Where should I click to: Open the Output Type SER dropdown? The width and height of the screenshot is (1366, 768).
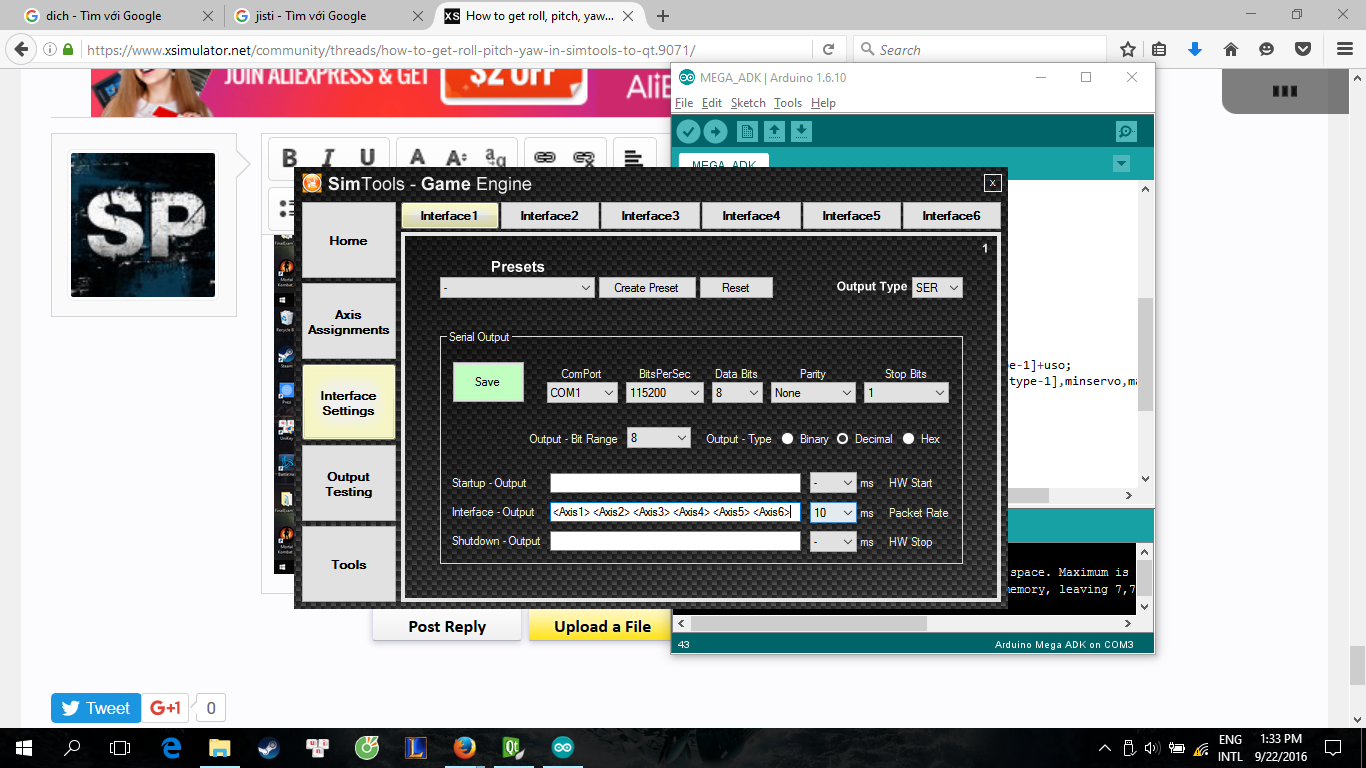[937, 287]
